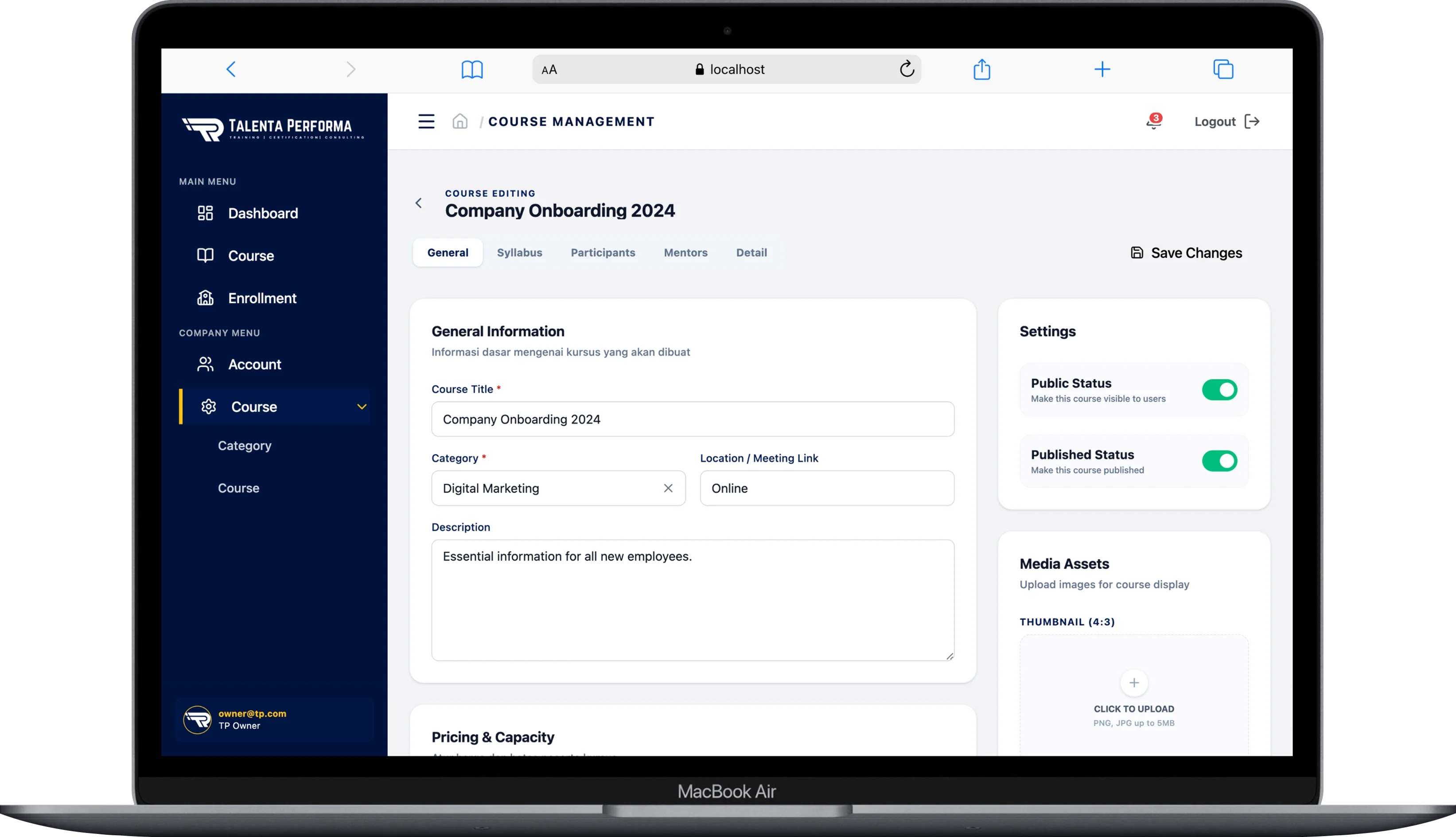Disable the Published Status switch
The width and height of the screenshot is (1456, 837).
(x=1219, y=461)
